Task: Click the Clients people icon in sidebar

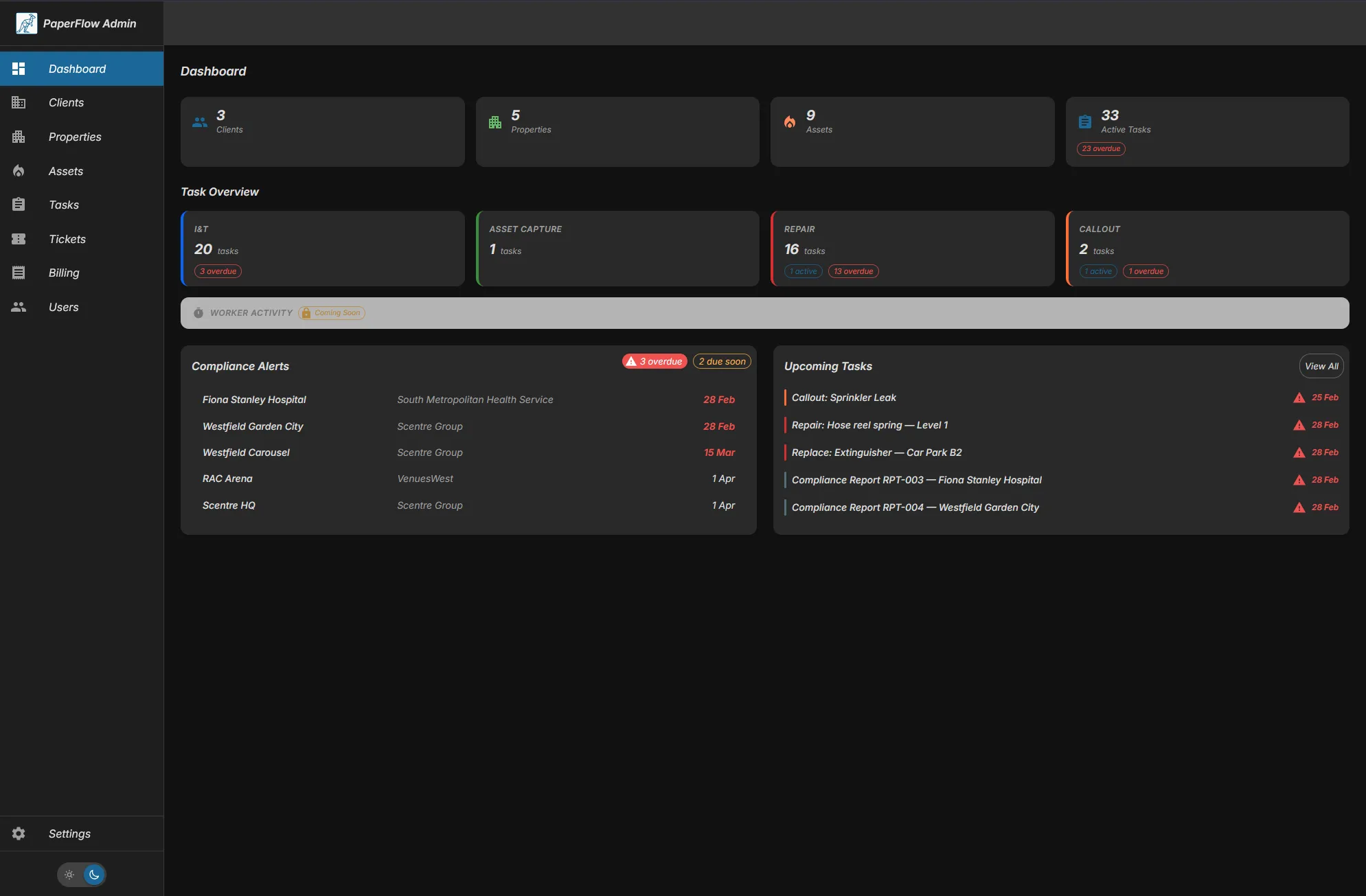Action: [x=19, y=102]
